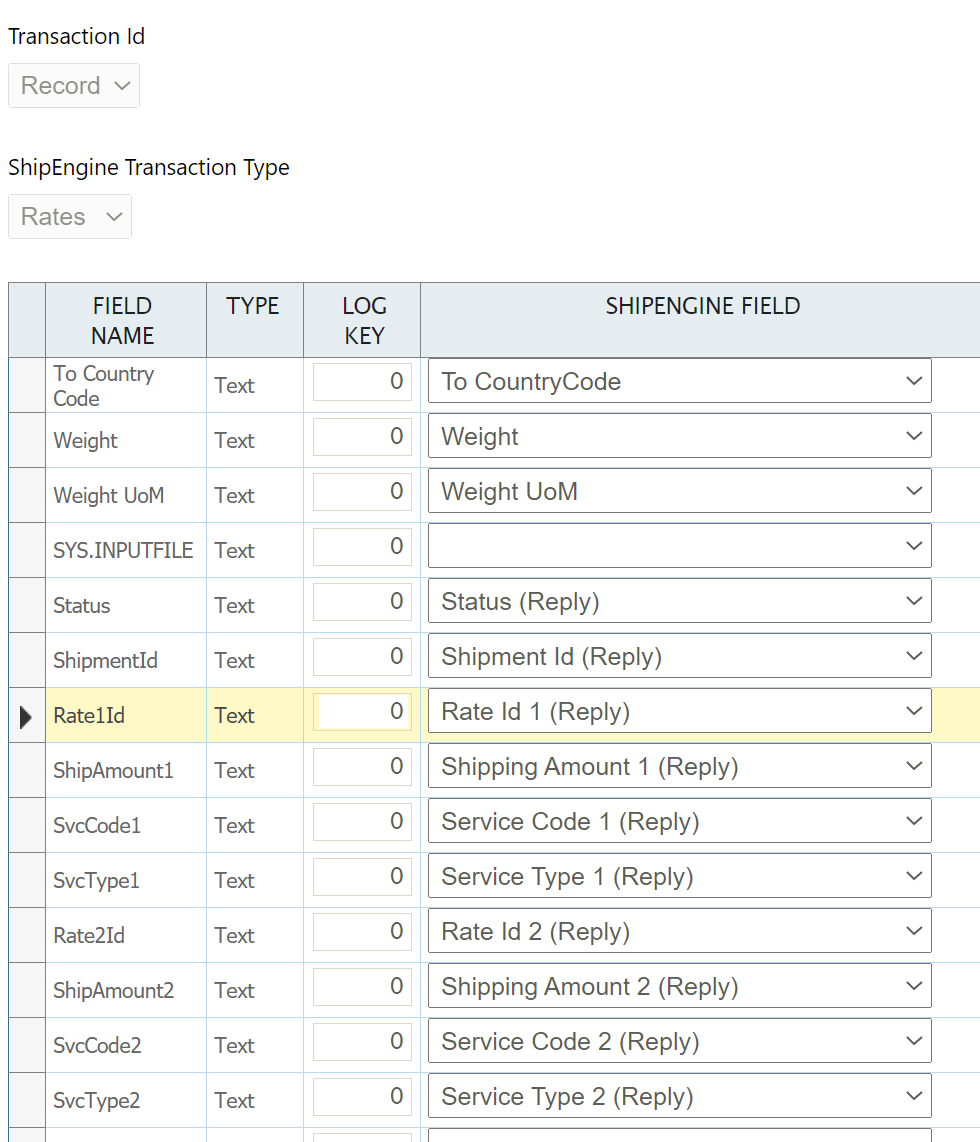
Task: Click the Log Key field for To Country Code
Action: pos(362,382)
